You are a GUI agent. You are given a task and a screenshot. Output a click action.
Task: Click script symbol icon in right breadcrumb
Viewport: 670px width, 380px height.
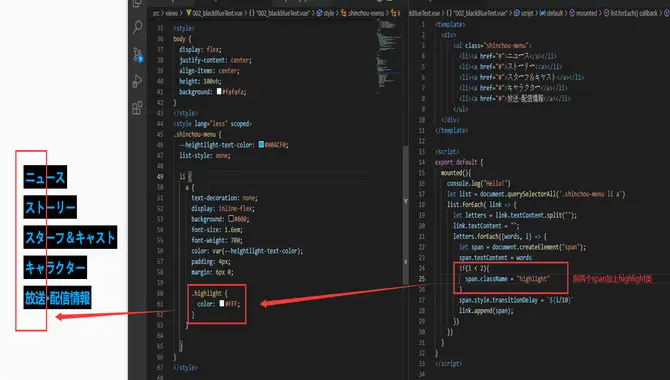coord(517,13)
